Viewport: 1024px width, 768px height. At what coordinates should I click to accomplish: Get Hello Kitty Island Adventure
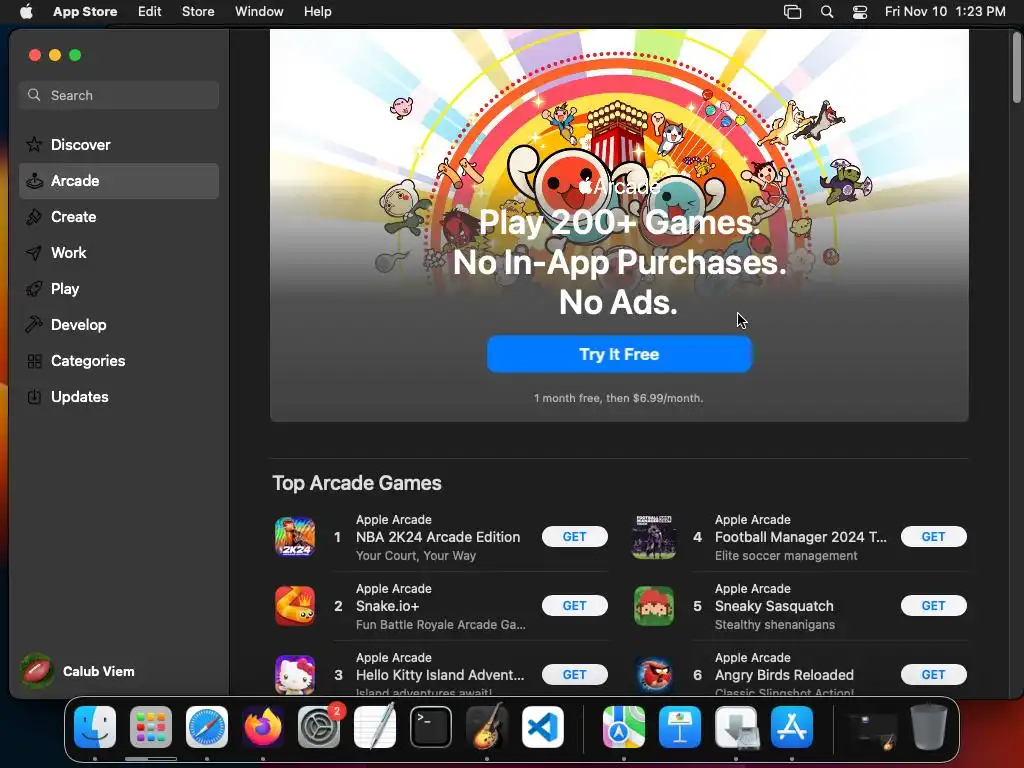[575, 675]
